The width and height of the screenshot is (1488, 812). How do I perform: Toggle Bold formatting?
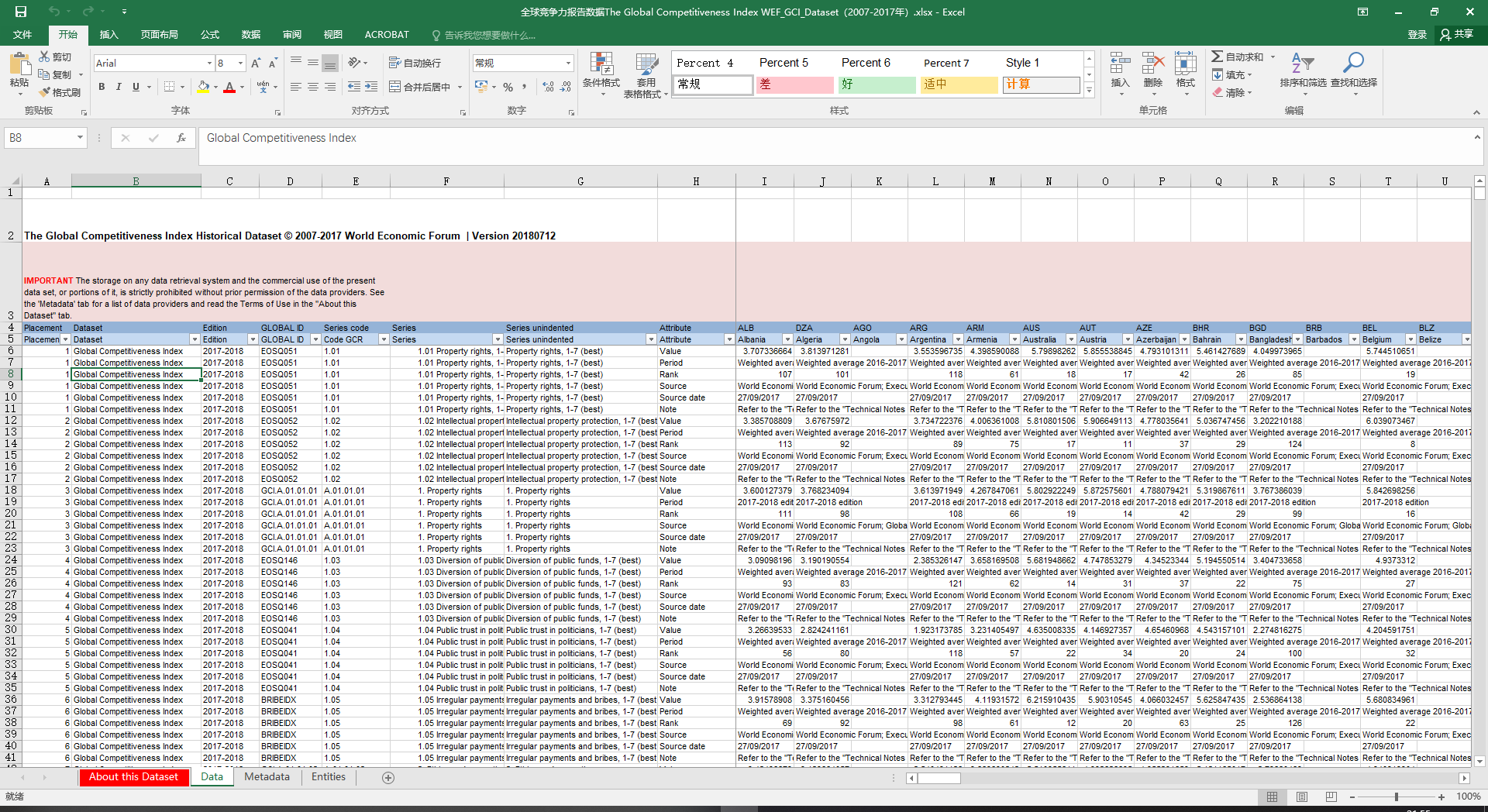pos(102,87)
